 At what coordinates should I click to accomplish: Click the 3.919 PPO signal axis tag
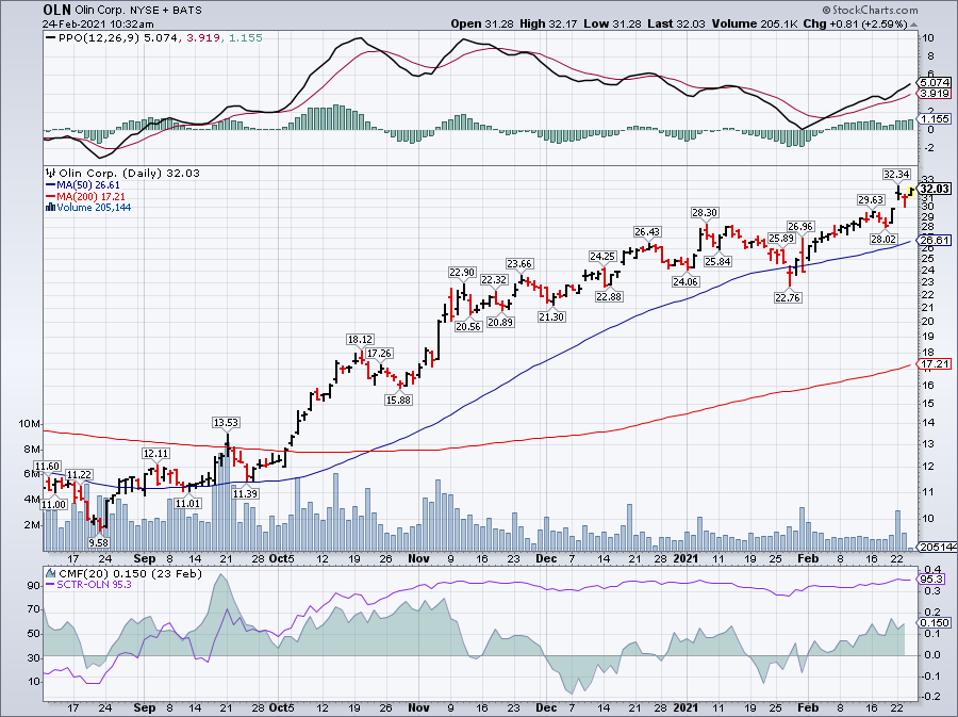935,93
